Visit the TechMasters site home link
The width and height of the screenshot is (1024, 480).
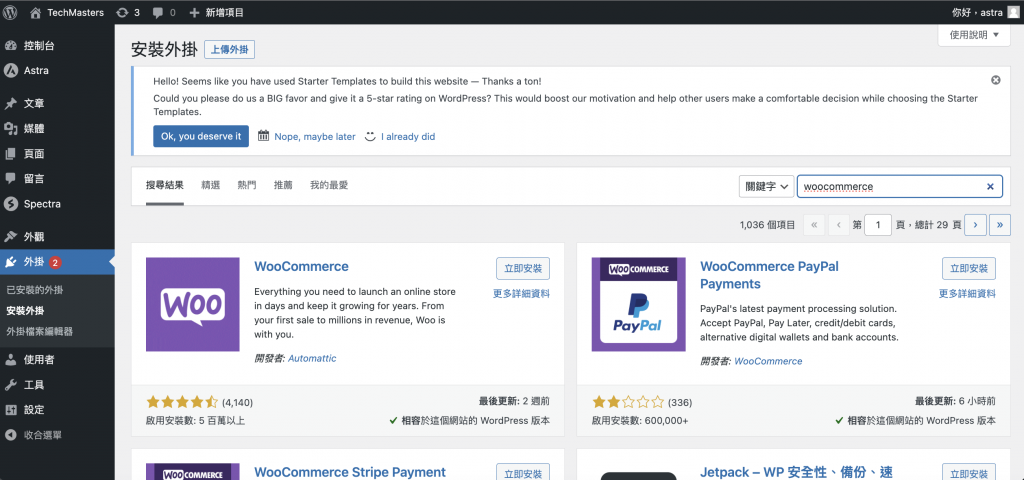pyautogui.click(x=67, y=12)
